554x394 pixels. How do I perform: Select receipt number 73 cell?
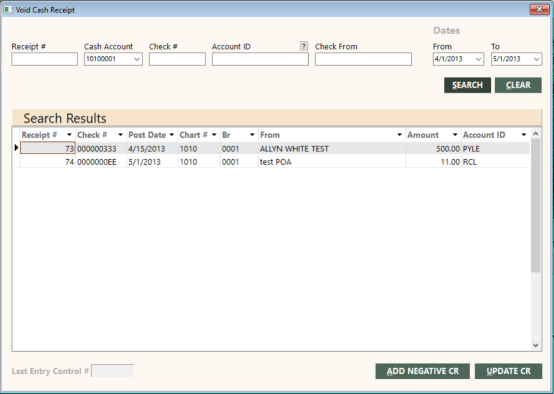point(48,148)
